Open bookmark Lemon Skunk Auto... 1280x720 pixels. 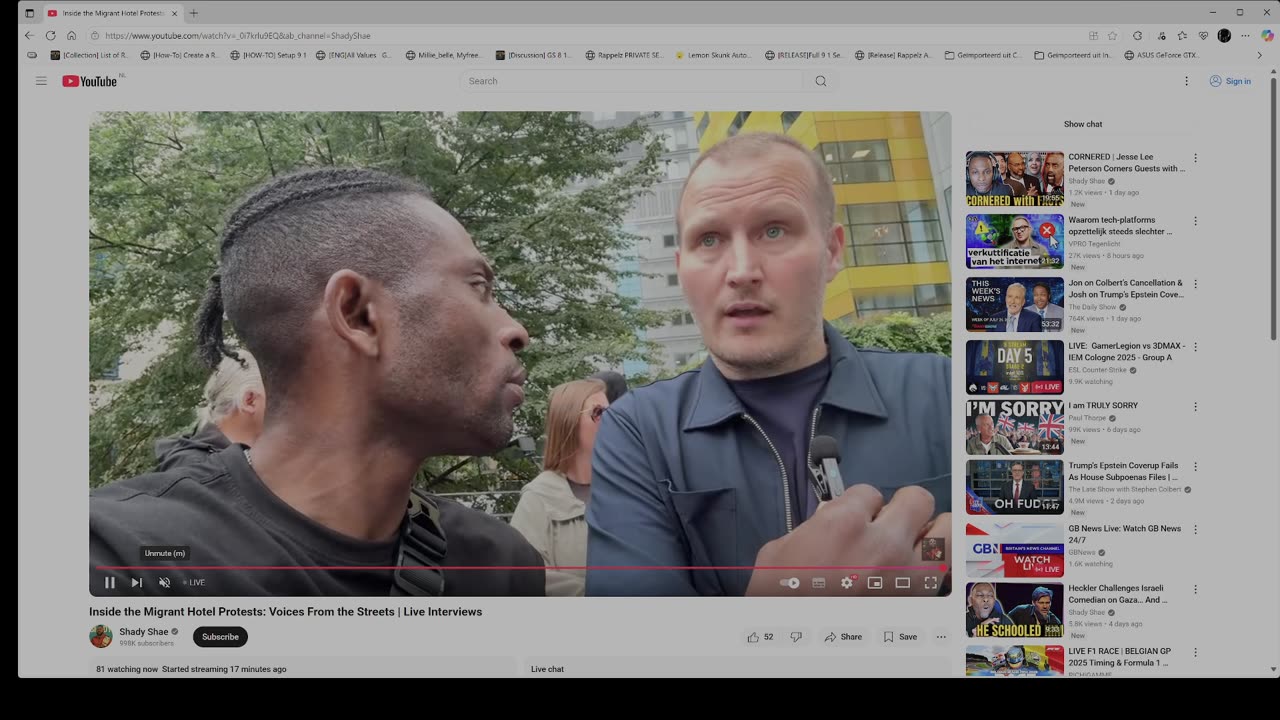pos(713,55)
